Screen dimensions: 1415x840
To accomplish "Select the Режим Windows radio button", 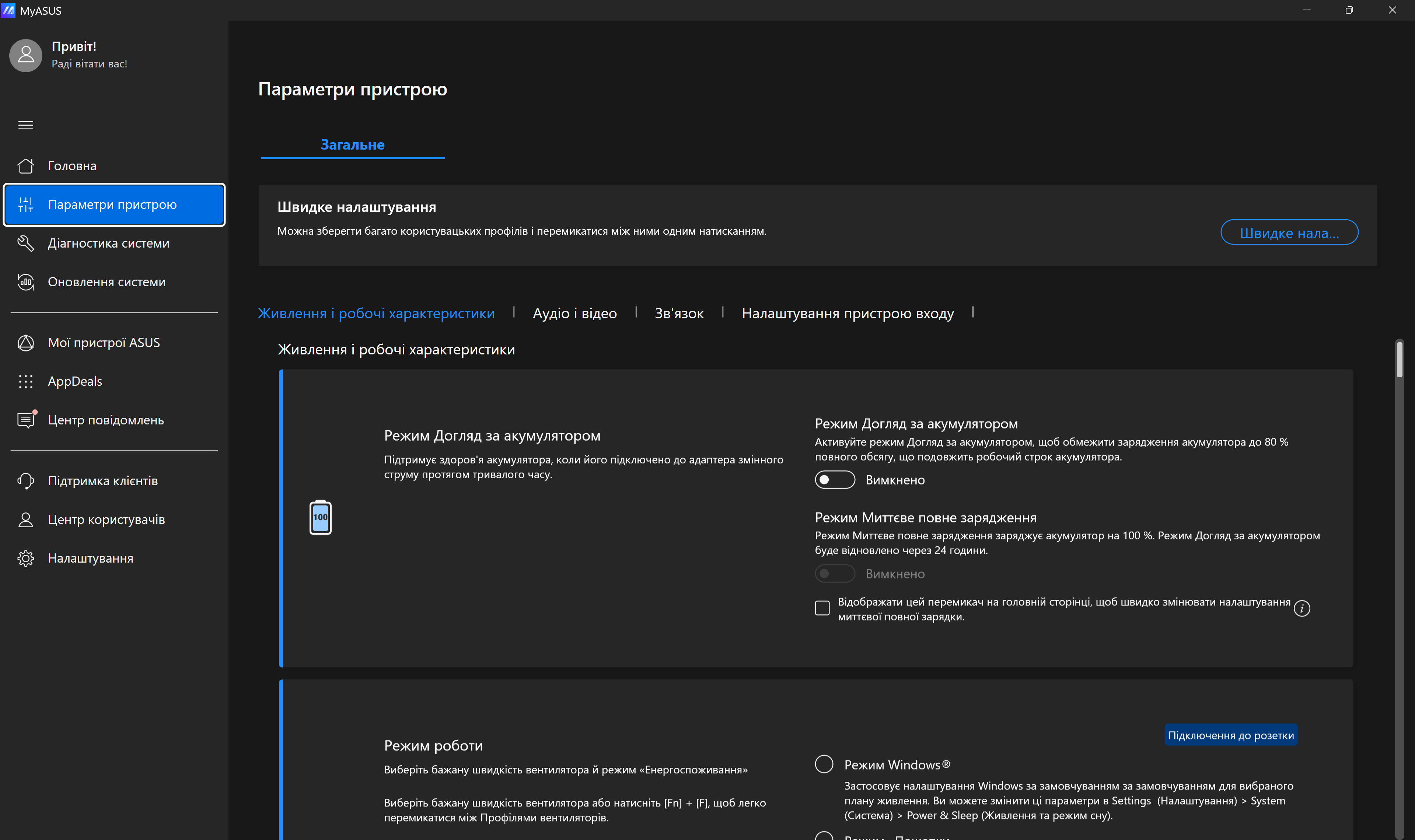I will 824,764.
